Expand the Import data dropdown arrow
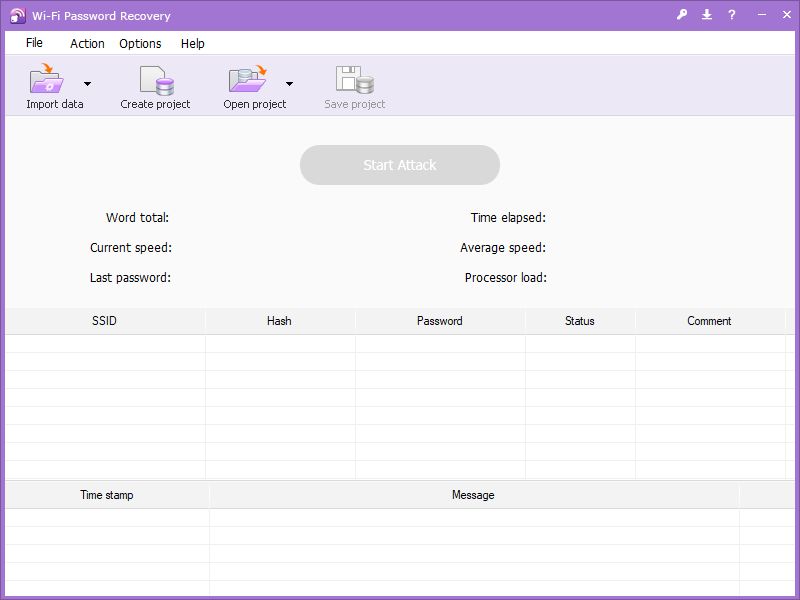Viewport: 800px width, 600px height. (85, 85)
